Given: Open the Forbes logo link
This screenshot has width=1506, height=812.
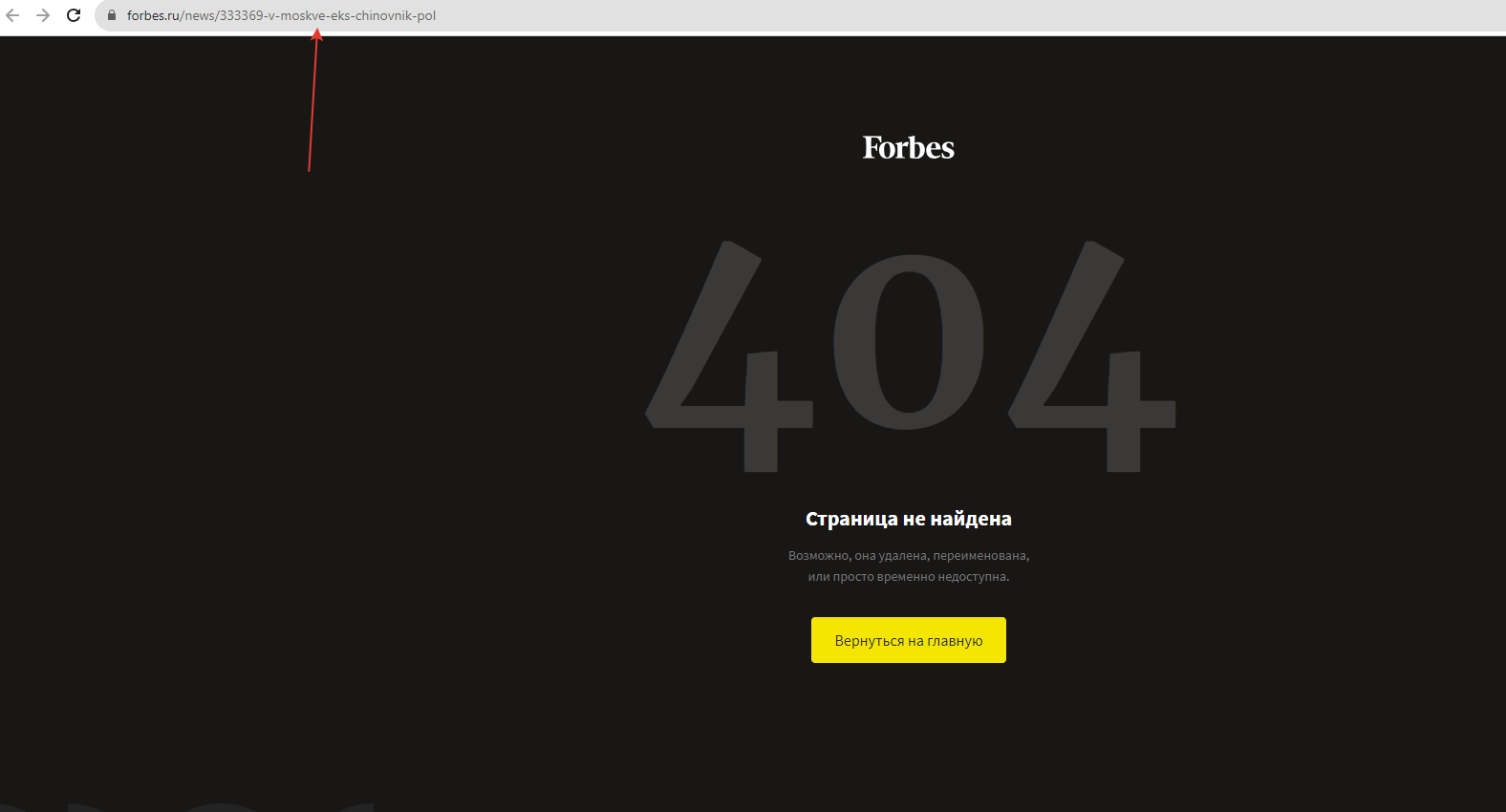Looking at the screenshot, I should (x=909, y=147).
